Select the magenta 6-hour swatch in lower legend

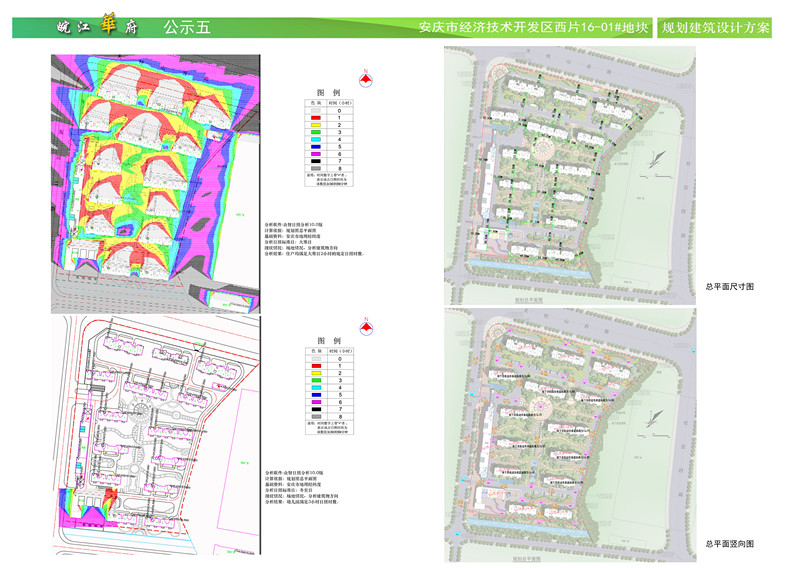pos(316,402)
